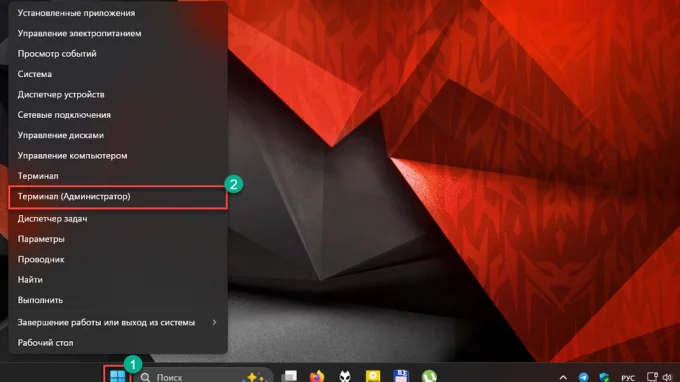Open the blue floppy disk taskbar app

[401, 376]
